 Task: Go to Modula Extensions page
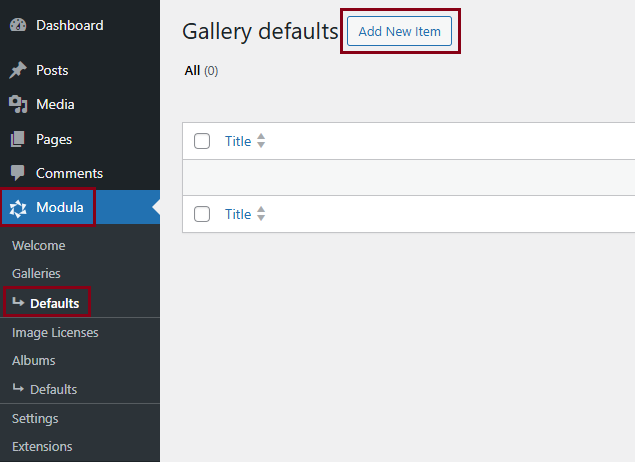click(x=42, y=446)
